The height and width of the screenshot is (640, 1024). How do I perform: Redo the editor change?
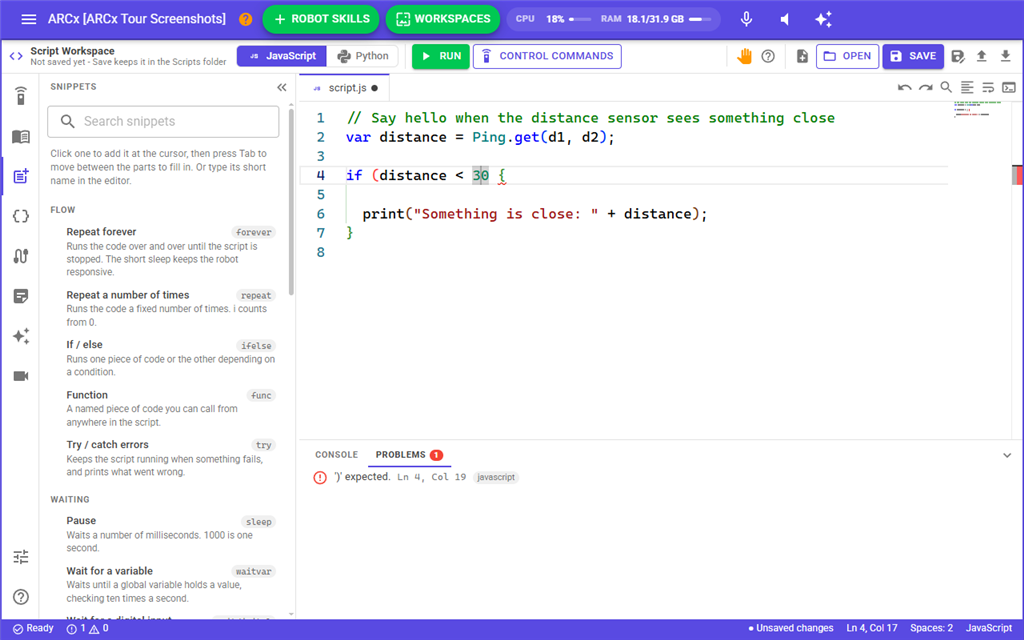(x=925, y=88)
